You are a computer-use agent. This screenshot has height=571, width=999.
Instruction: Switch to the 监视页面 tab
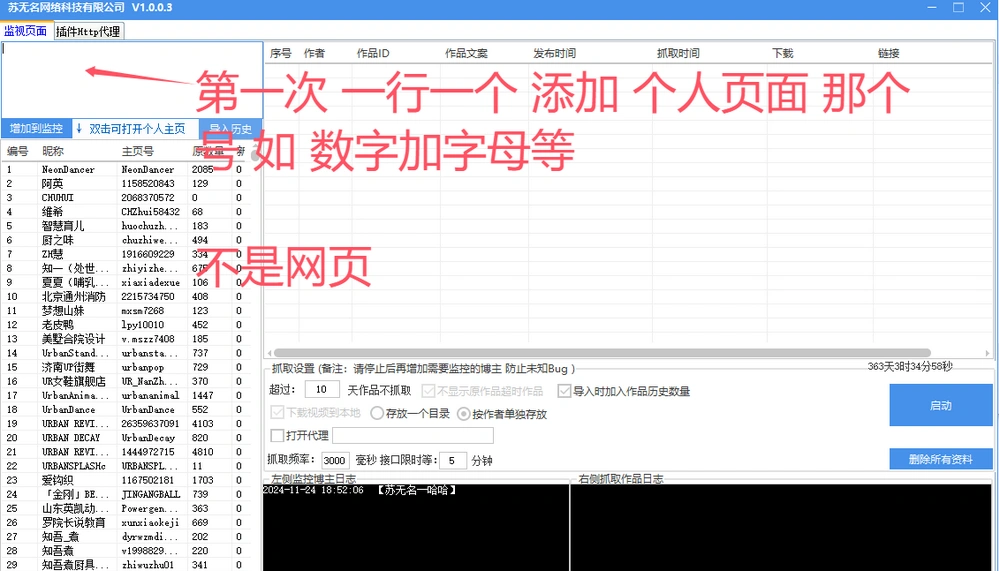tap(25, 31)
